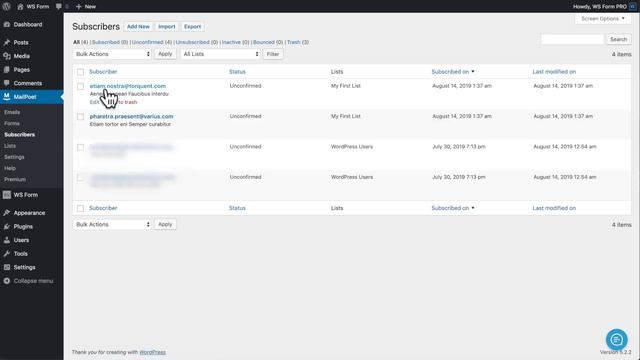Filter by Inactive (0) status

pos(236,42)
